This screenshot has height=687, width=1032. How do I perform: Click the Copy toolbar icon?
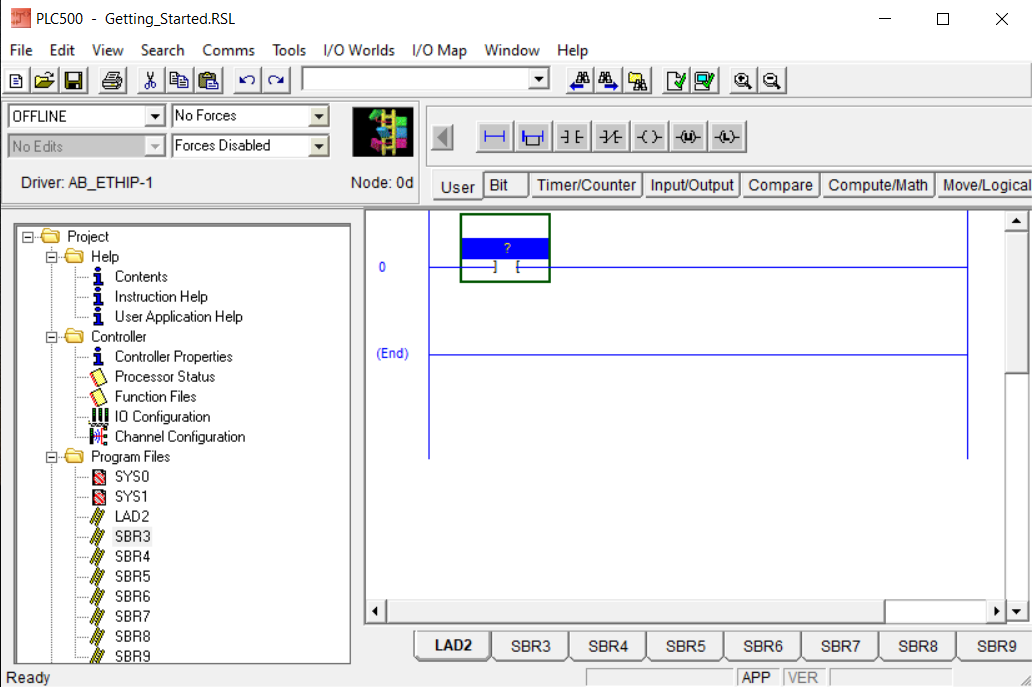[x=179, y=80]
